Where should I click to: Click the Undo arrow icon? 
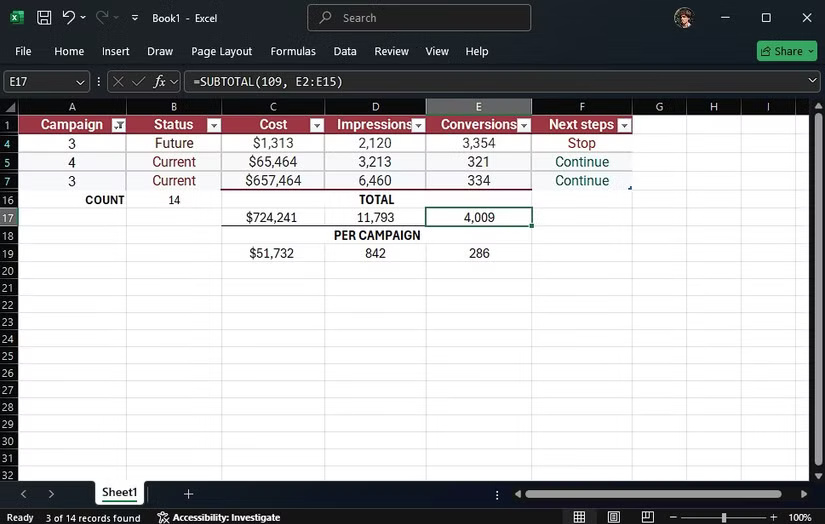68,17
